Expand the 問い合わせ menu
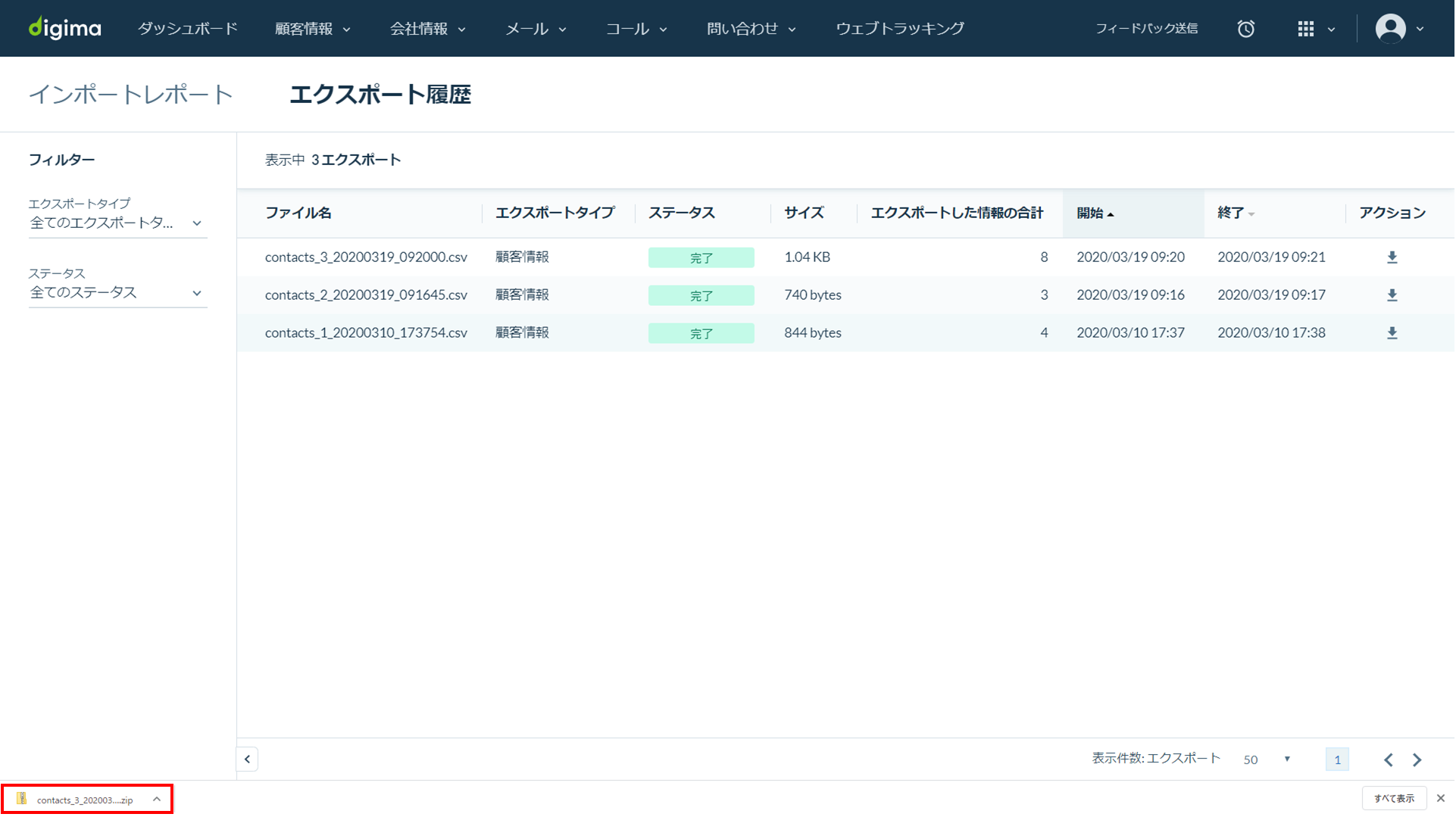Image resolution: width=1456 pixels, height=817 pixels. coord(751,29)
